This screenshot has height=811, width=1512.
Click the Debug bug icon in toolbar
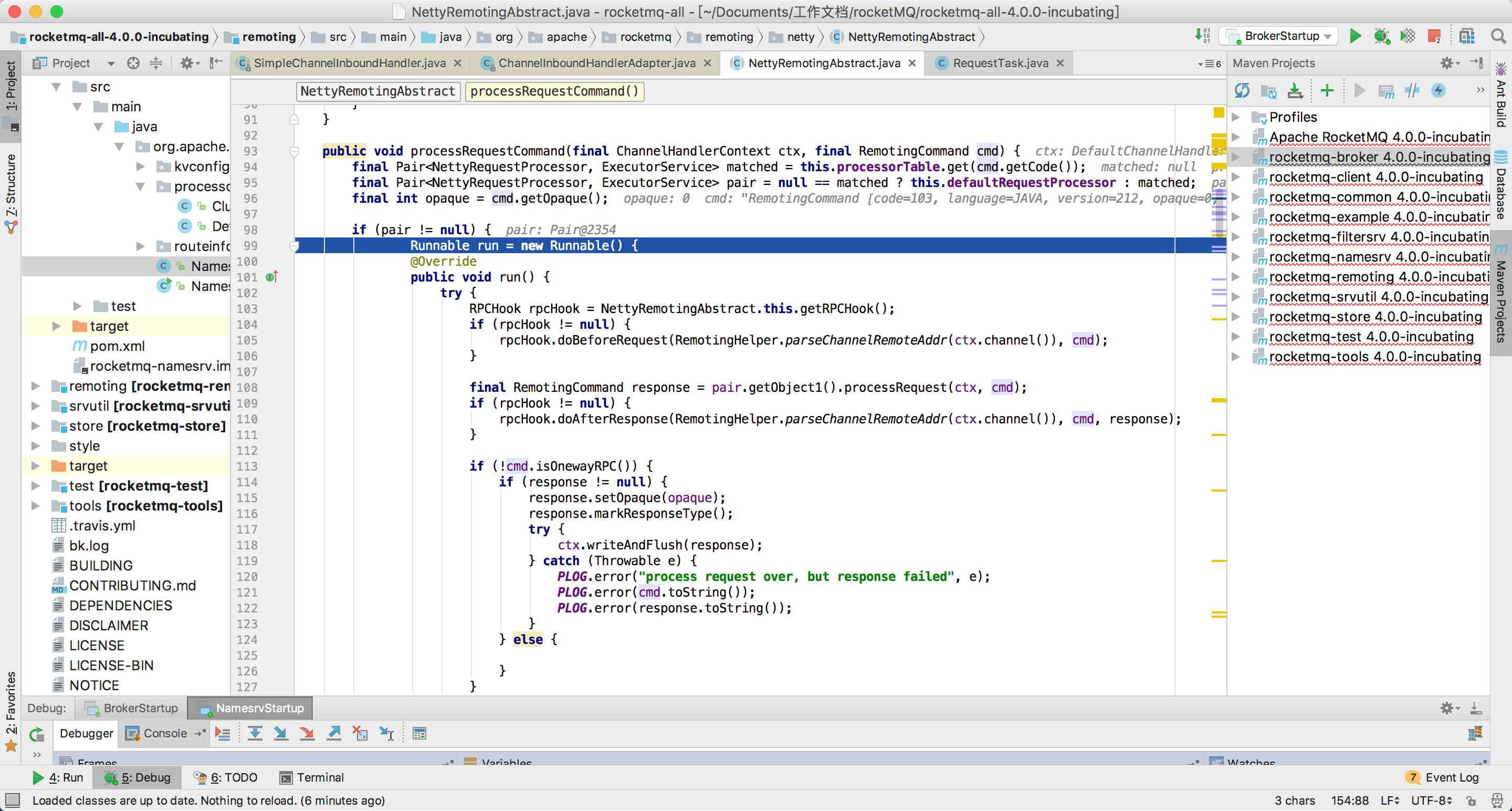(1381, 36)
